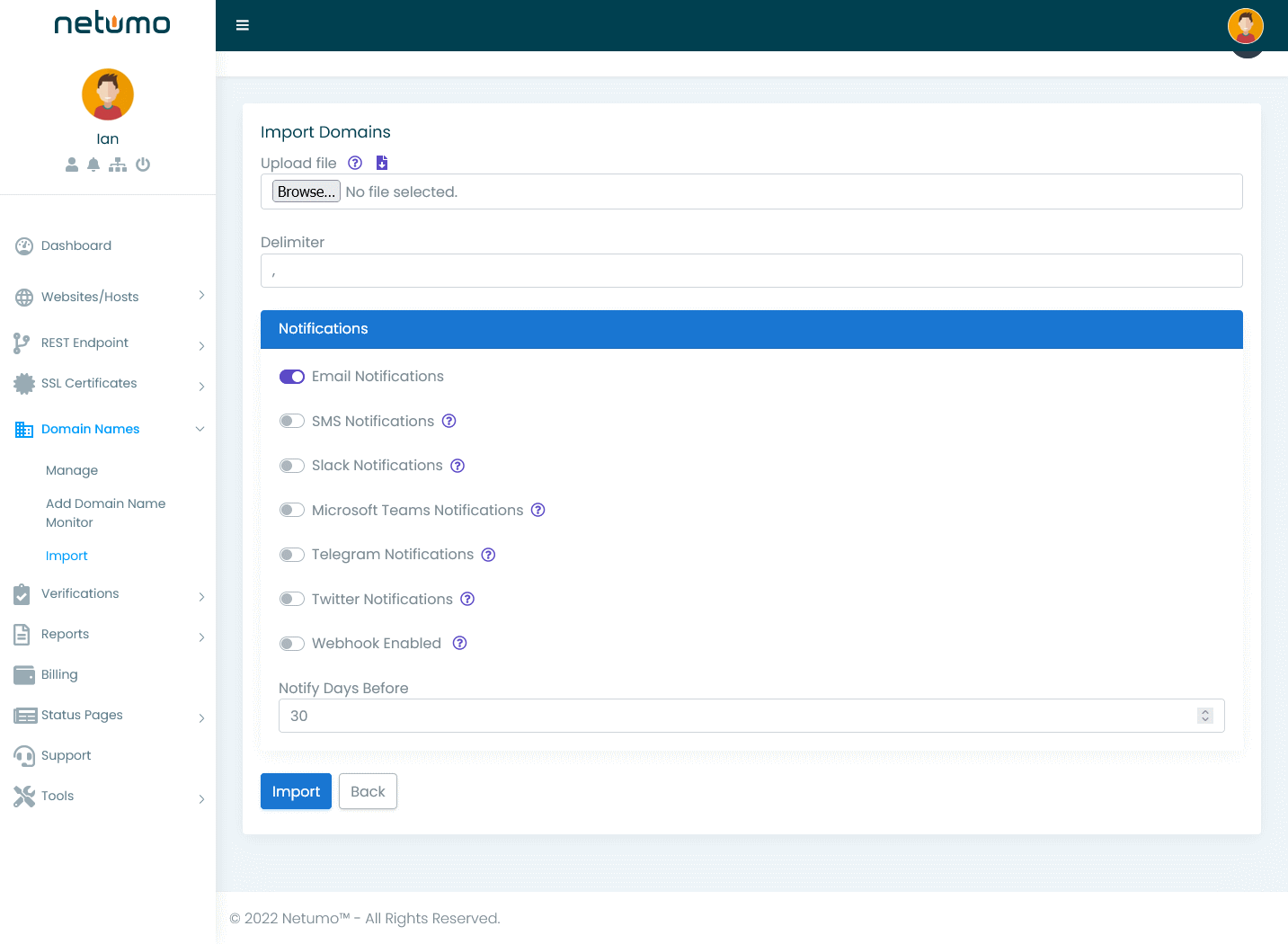This screenshot has height=944, width=1288.
Task: Select Manage under Domain Names
Action: [x=72, y=470]
